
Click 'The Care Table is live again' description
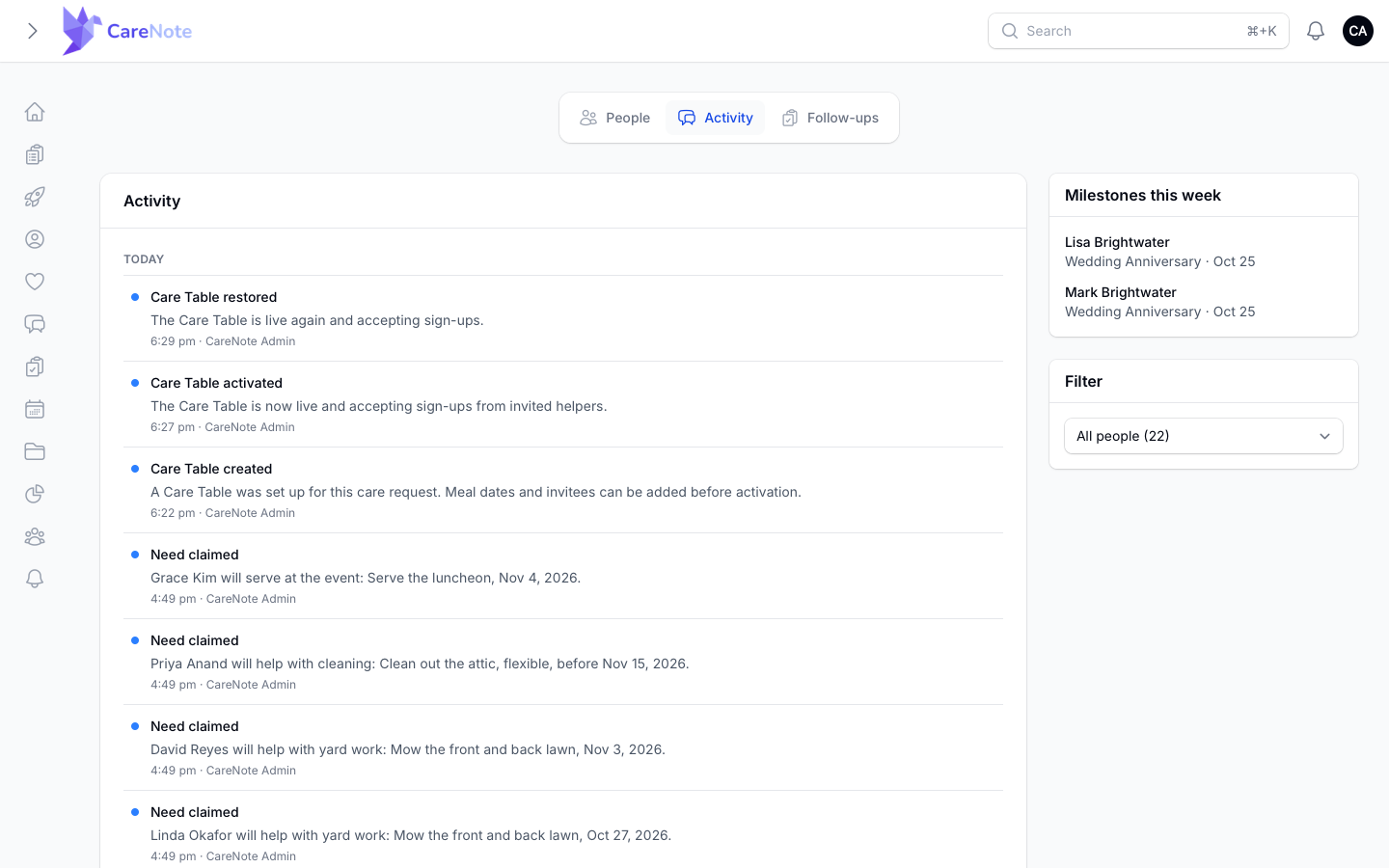317,320
